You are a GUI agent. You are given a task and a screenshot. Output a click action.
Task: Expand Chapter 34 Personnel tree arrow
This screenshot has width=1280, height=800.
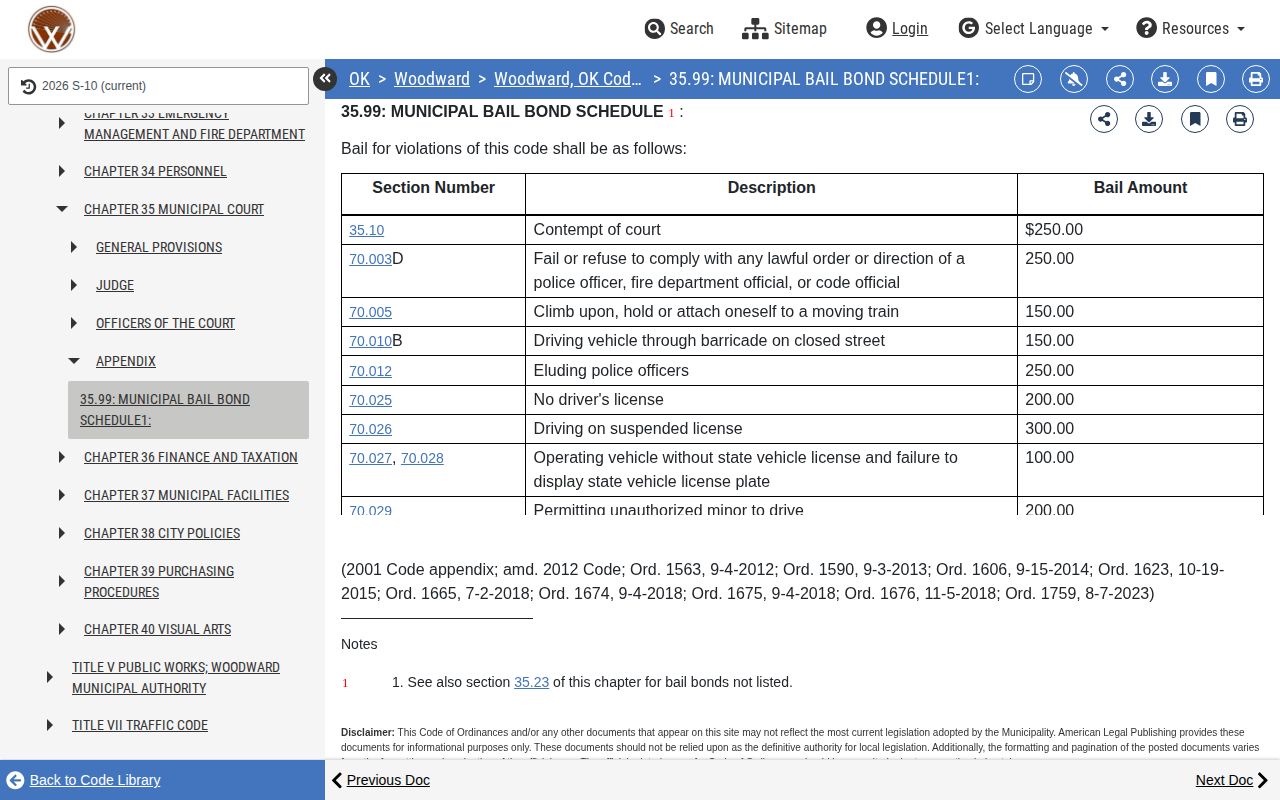tap(62, 171)
